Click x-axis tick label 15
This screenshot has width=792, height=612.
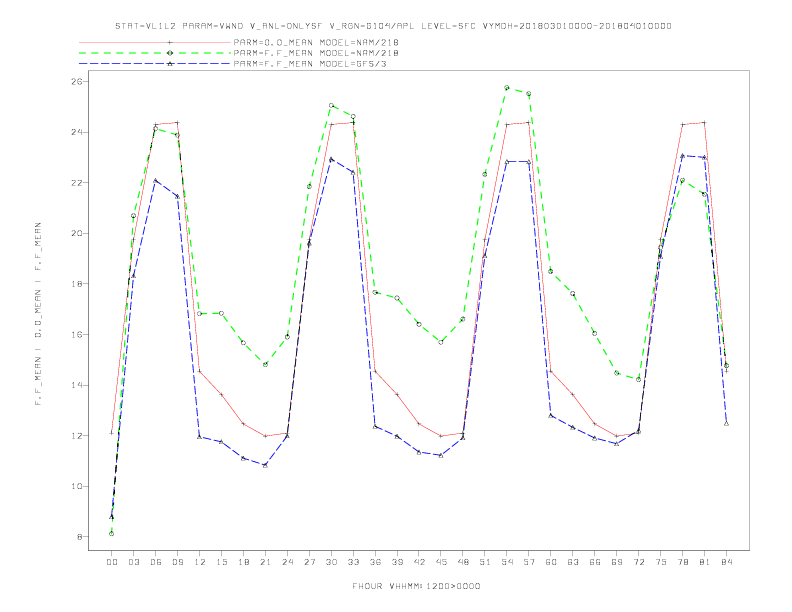click(221, 562)
